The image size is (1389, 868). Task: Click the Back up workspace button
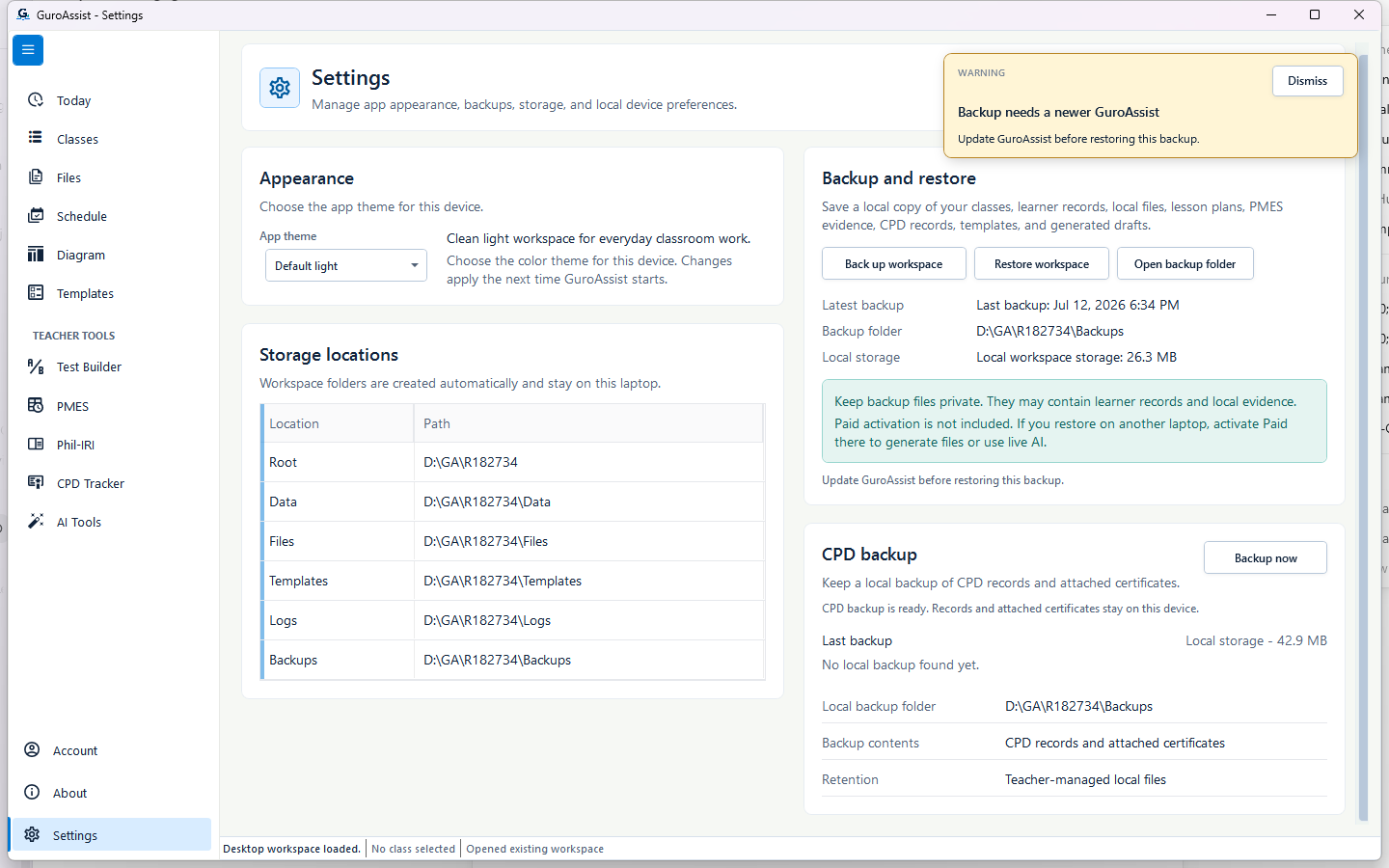pos(893,264)
